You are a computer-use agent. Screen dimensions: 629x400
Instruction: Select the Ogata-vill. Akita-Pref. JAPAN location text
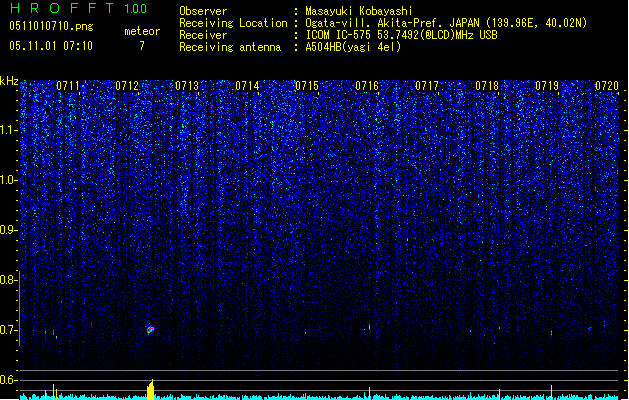pos(446,23)
